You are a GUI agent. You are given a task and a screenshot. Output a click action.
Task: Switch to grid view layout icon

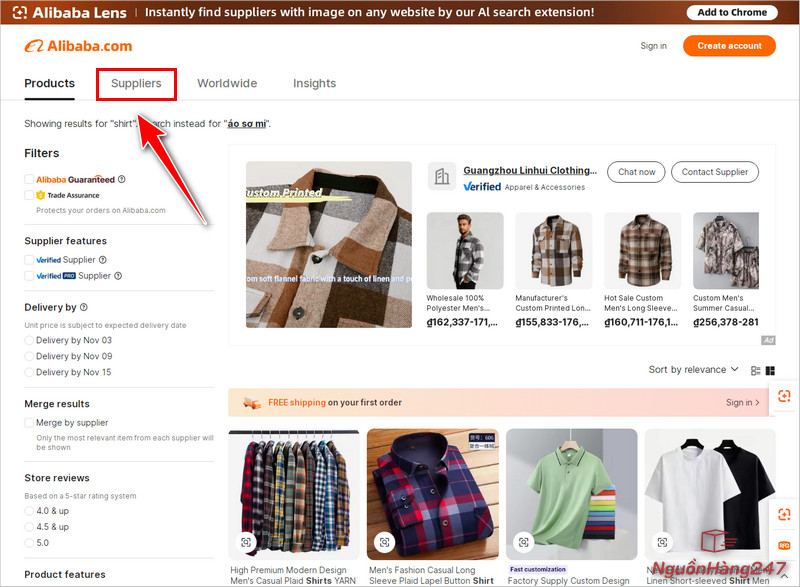coord(770,370)
